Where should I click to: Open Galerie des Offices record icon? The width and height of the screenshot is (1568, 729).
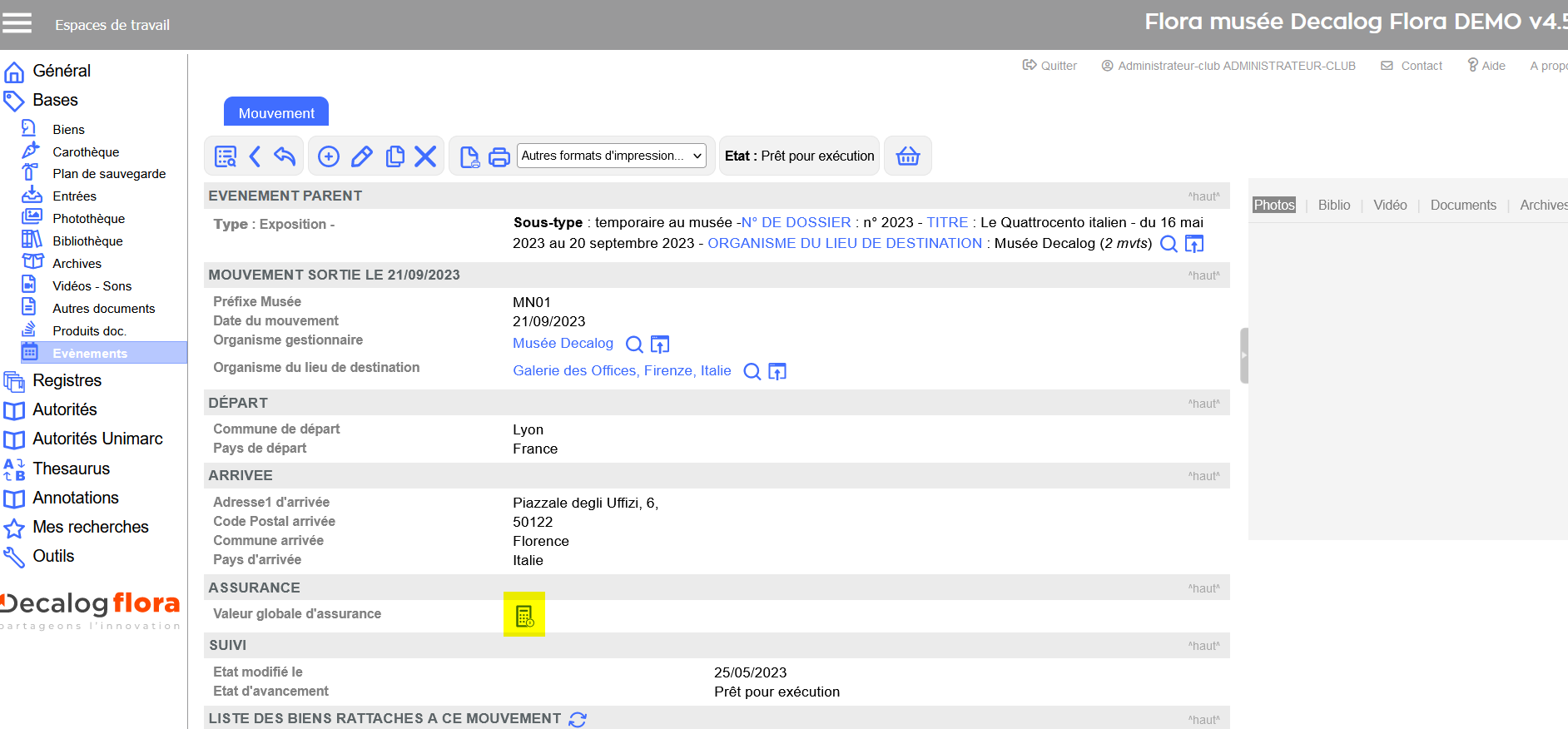tap(777, 372)
